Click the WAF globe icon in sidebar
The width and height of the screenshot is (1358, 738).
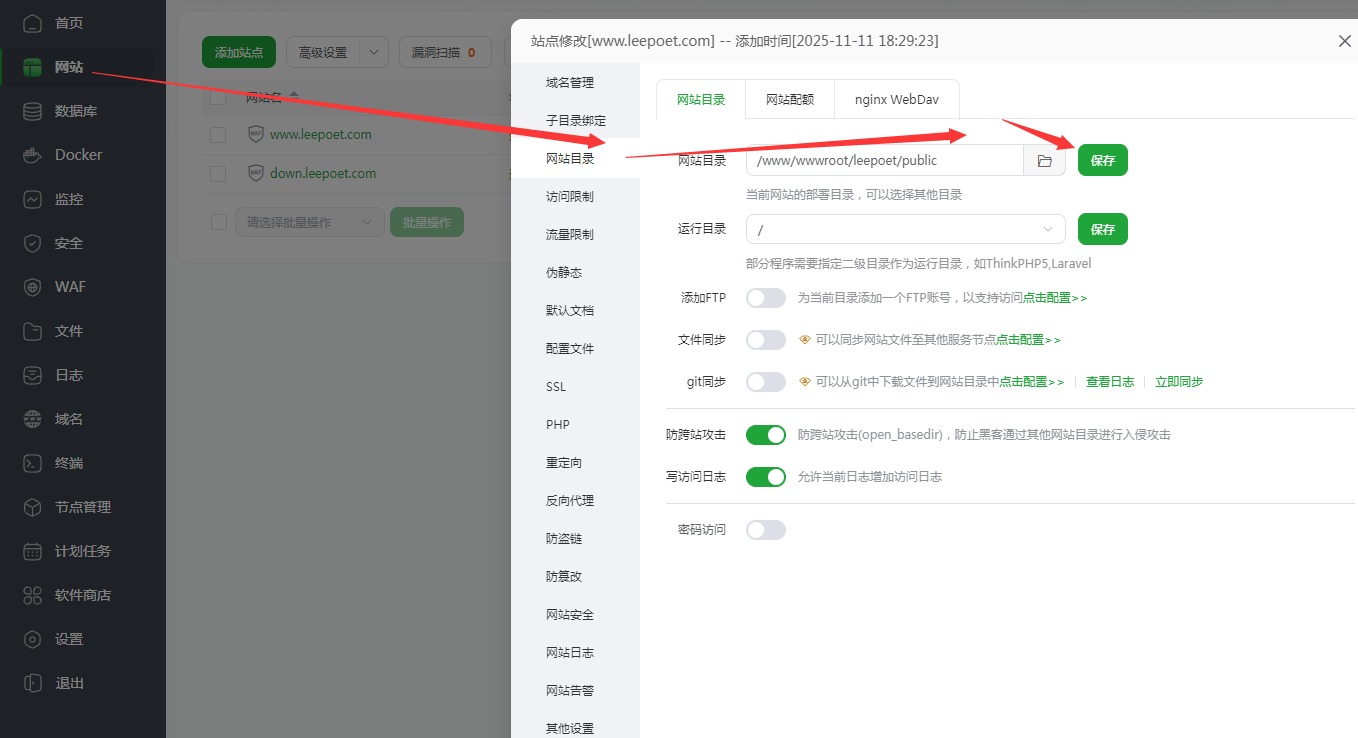33,287
